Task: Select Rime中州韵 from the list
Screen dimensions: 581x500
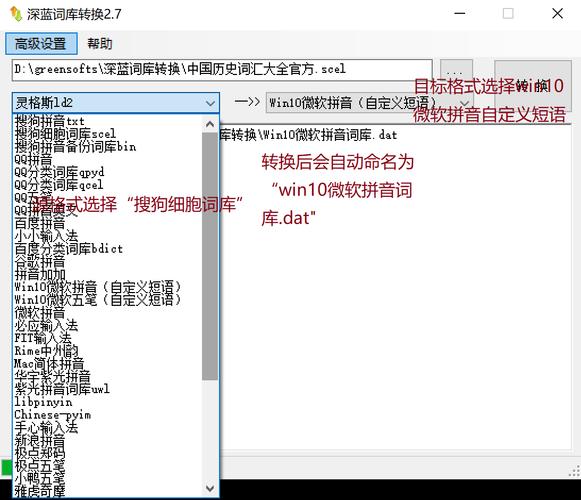Action: pyautogui.click(x=107, y=351)
